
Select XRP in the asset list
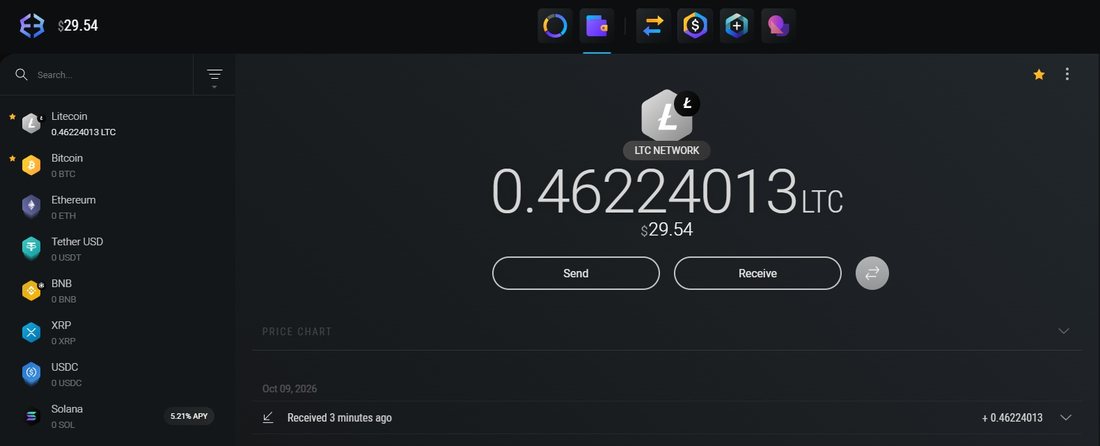pyautogui.click(x=118, y=332)
